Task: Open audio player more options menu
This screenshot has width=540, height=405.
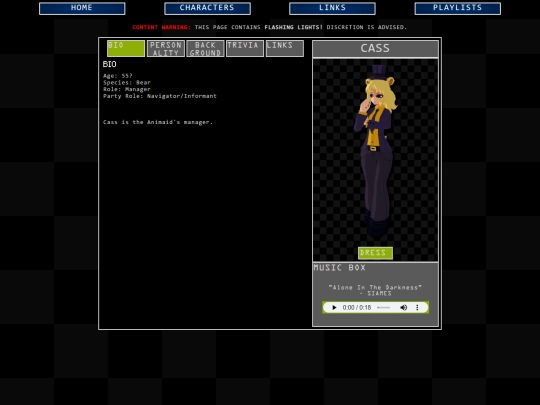Action: click(x=417, y=308)
